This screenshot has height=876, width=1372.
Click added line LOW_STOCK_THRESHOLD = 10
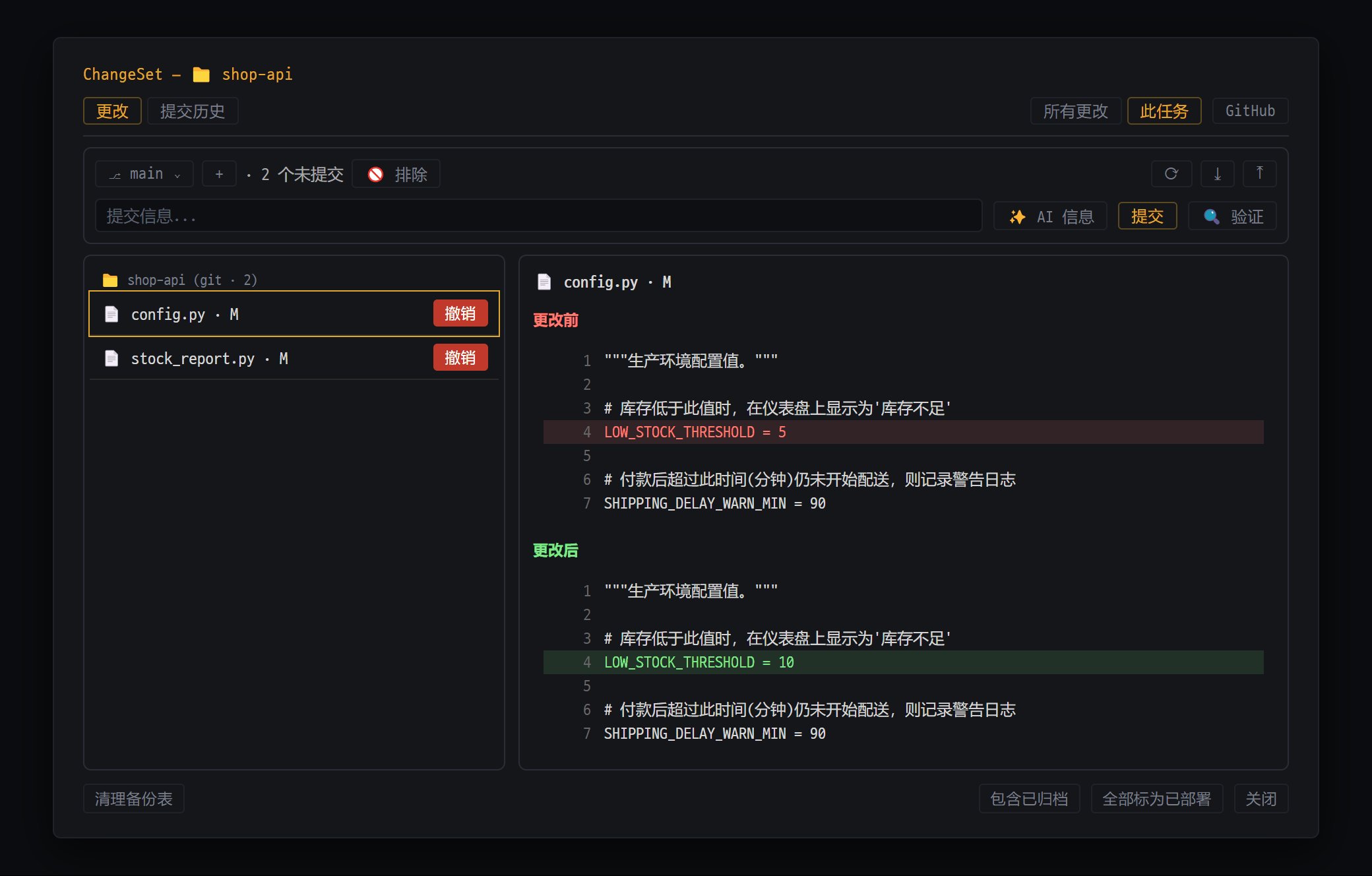click(904, 662)
